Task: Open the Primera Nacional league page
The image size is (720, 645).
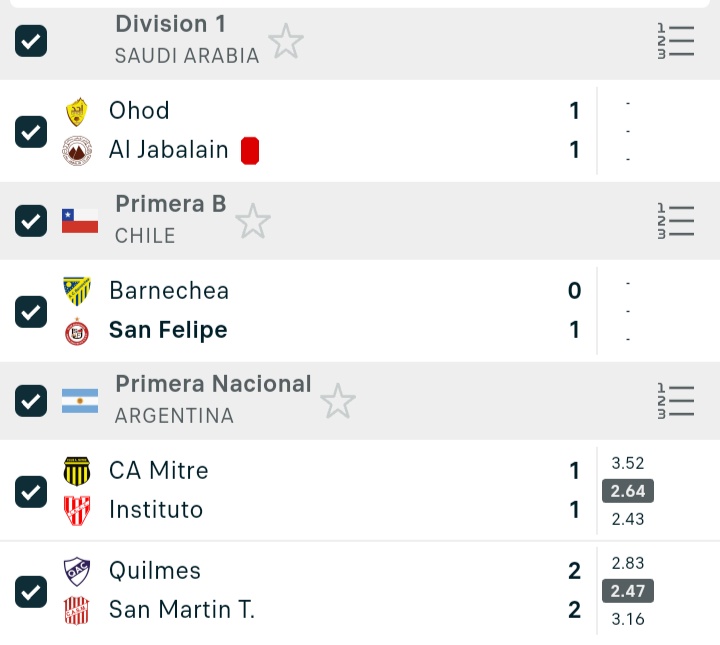Action: click(213, 384)
